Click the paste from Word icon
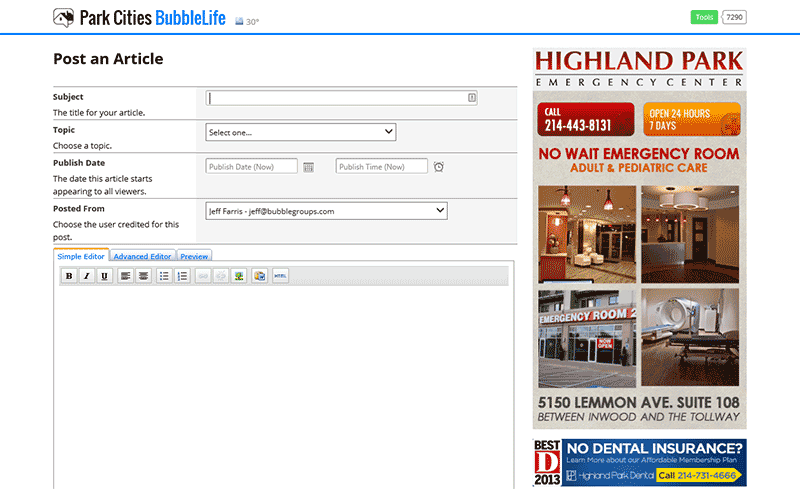Image resolution: width=800 pixels, height=489 pixels. 260,276
